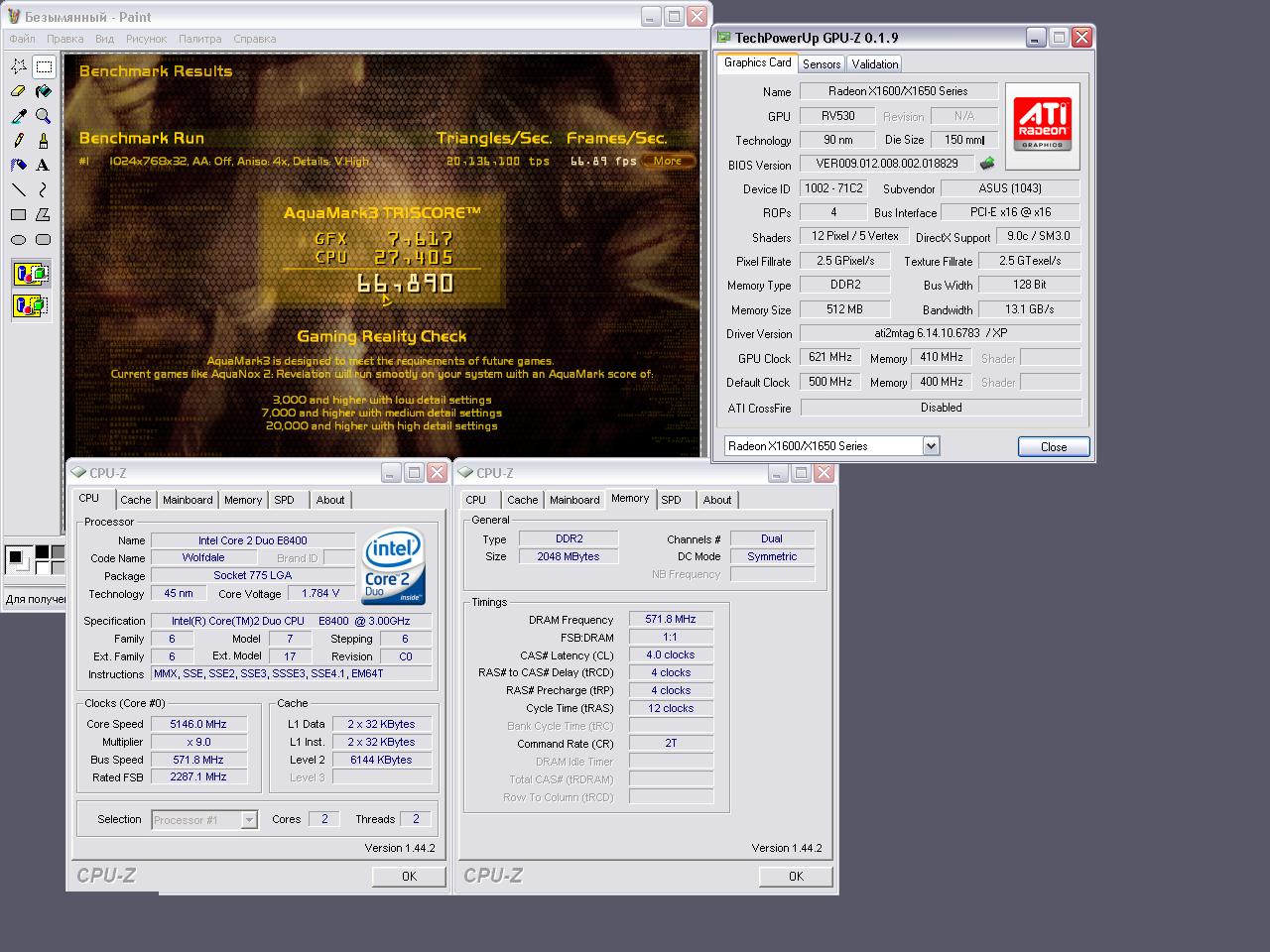Image resolution: width=1270 pixels, height=952 pixels.
Task: Choose the opaque selection mode option
Action: [31, 274]
